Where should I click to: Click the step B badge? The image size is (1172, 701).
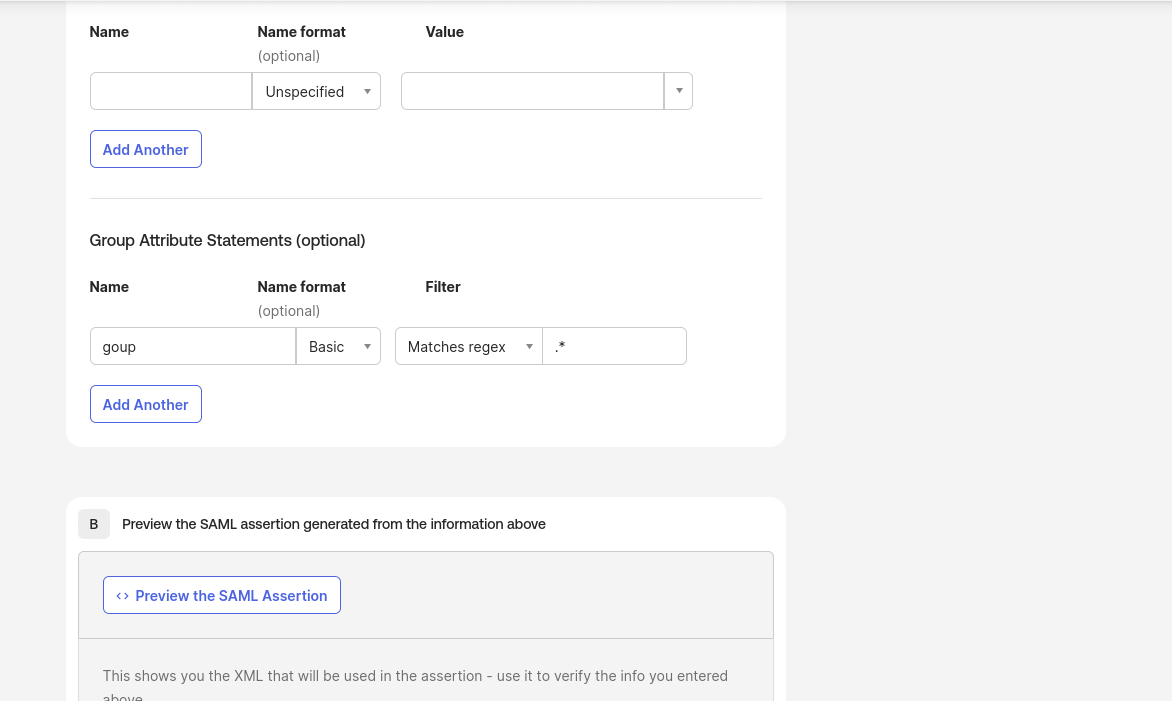(x=93, y=524)
